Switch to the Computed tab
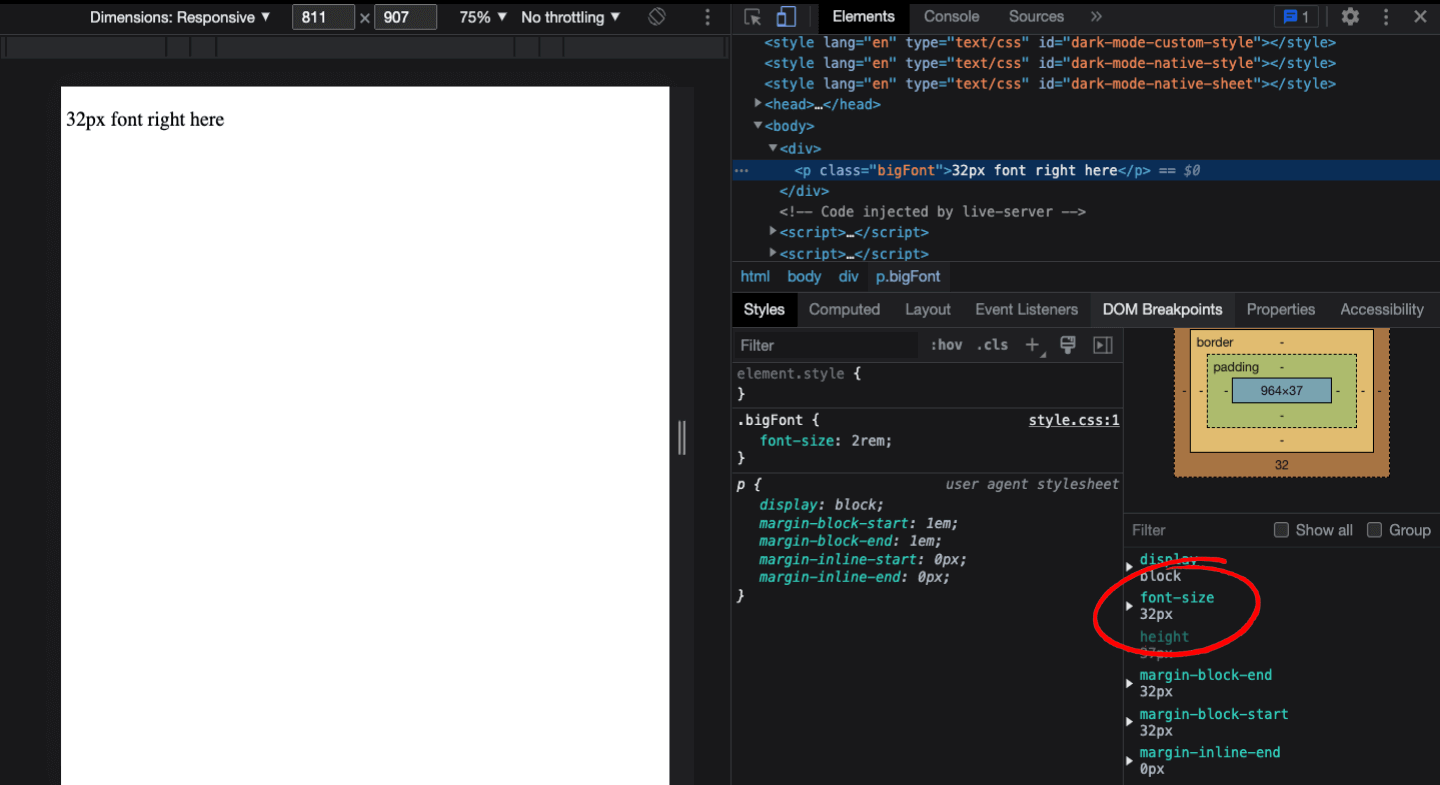 click(x=844, y=309)
